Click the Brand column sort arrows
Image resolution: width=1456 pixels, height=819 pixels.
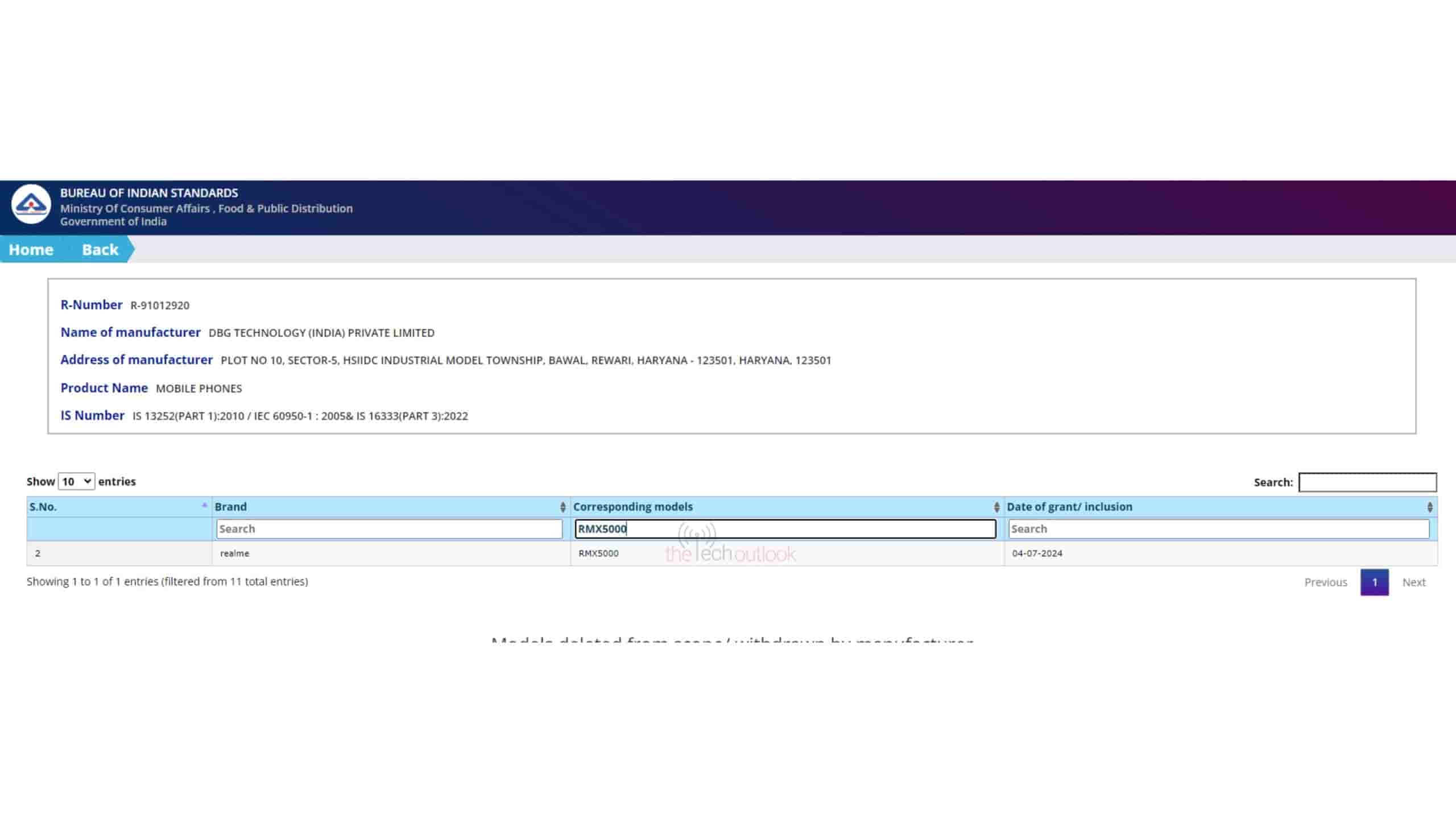coord(562,507)
